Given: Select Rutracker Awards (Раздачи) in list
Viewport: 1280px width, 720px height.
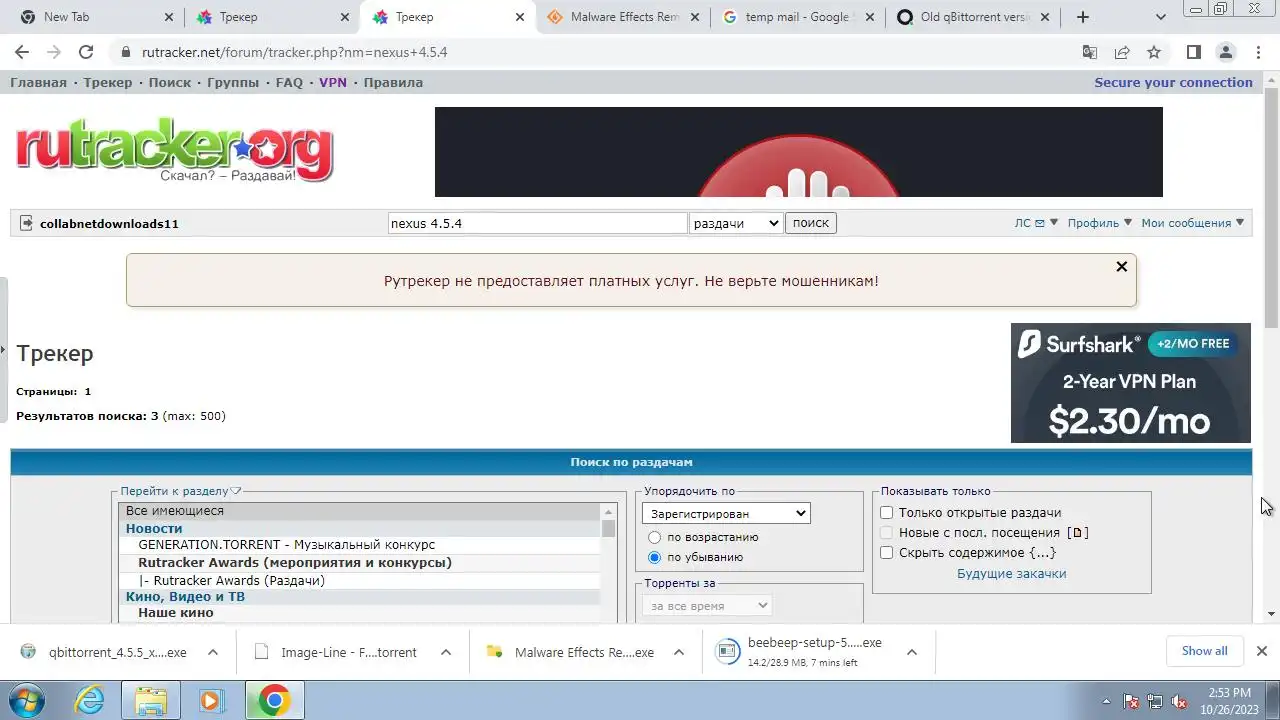Looking at the screenshot, I should point(360,581).
